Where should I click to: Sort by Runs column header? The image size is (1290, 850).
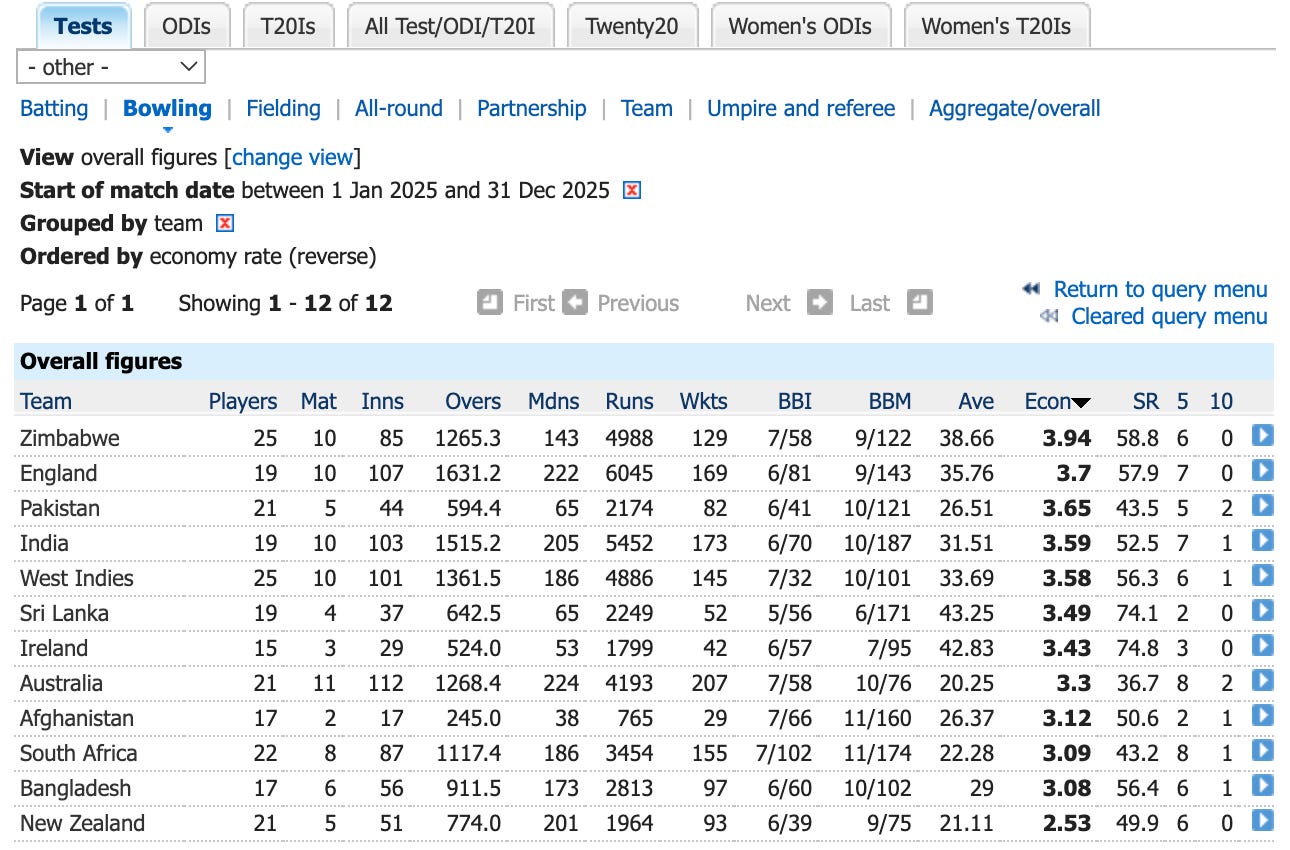629,402
